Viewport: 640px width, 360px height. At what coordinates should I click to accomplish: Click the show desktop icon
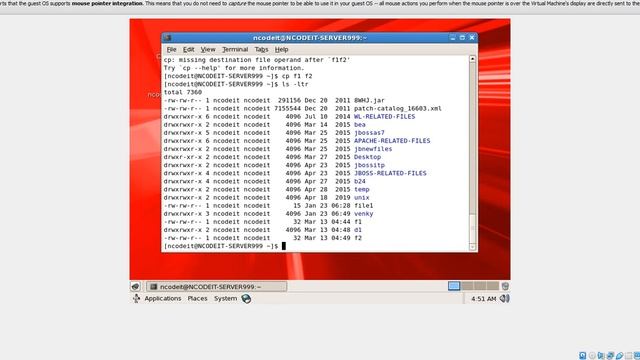coord(136,287)
